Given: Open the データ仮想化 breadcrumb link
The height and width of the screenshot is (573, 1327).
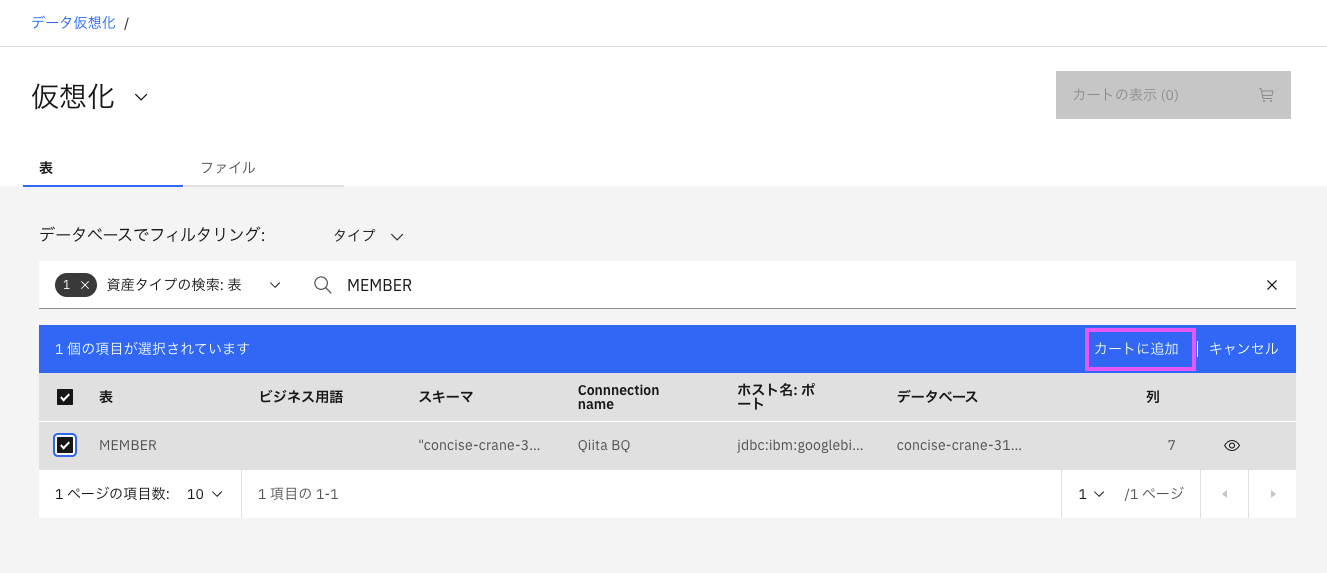Looking at the screenshot, I should click(x=73, y=22).
